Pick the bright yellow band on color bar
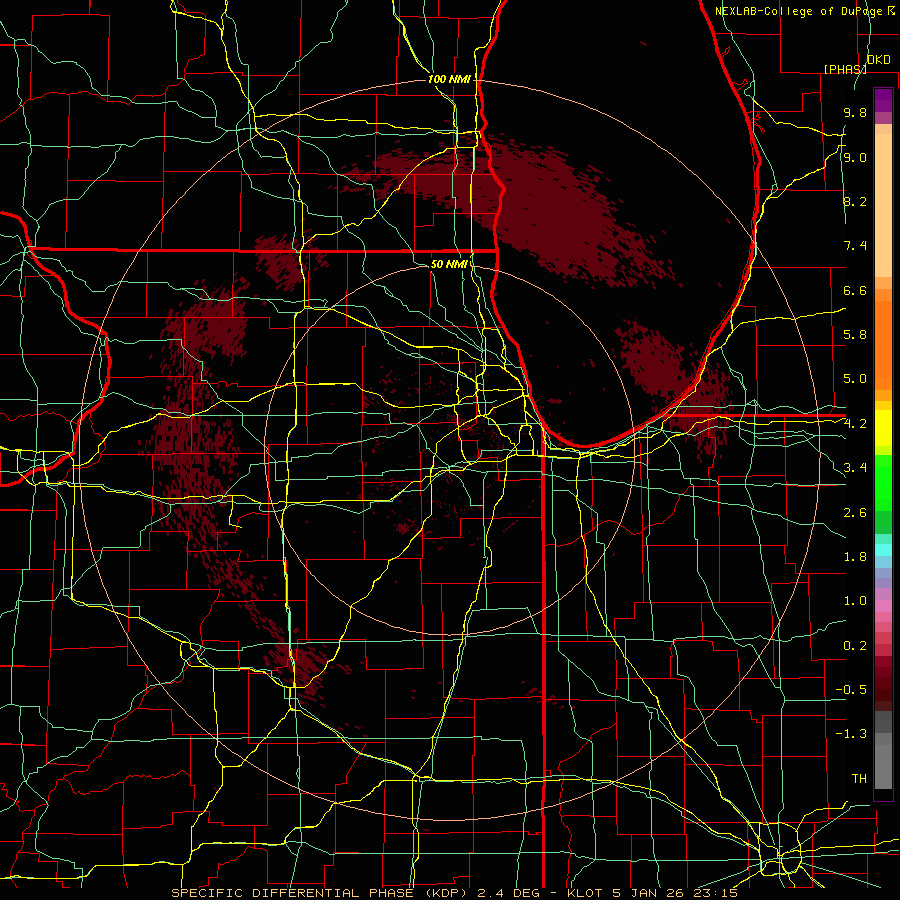Image resolution: width=900 pixels, height=900 pixels. pos(883,428)
